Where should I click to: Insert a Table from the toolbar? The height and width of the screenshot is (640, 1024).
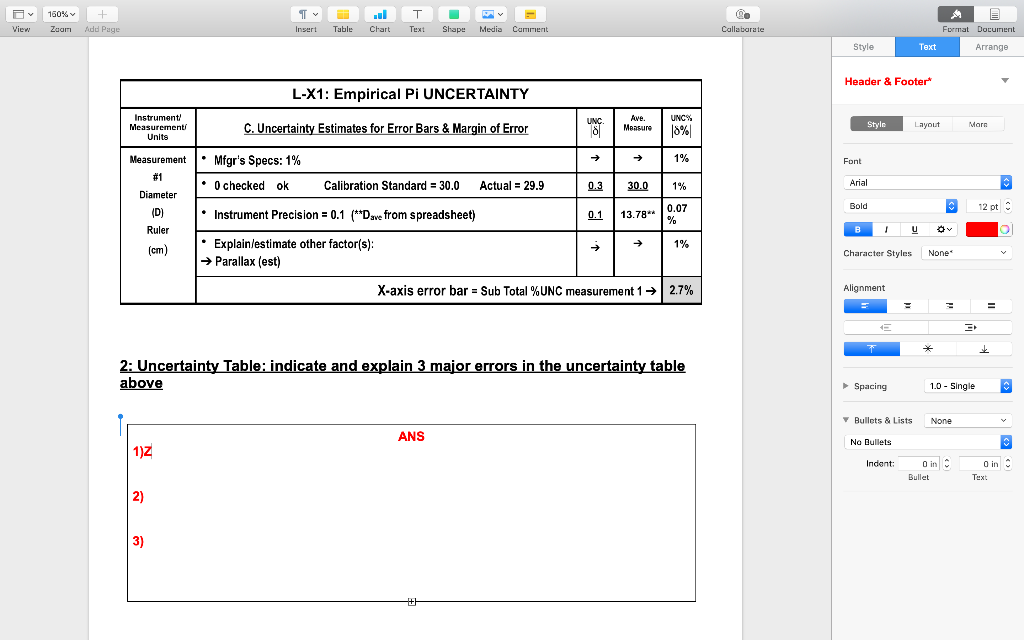pos(342,14)
